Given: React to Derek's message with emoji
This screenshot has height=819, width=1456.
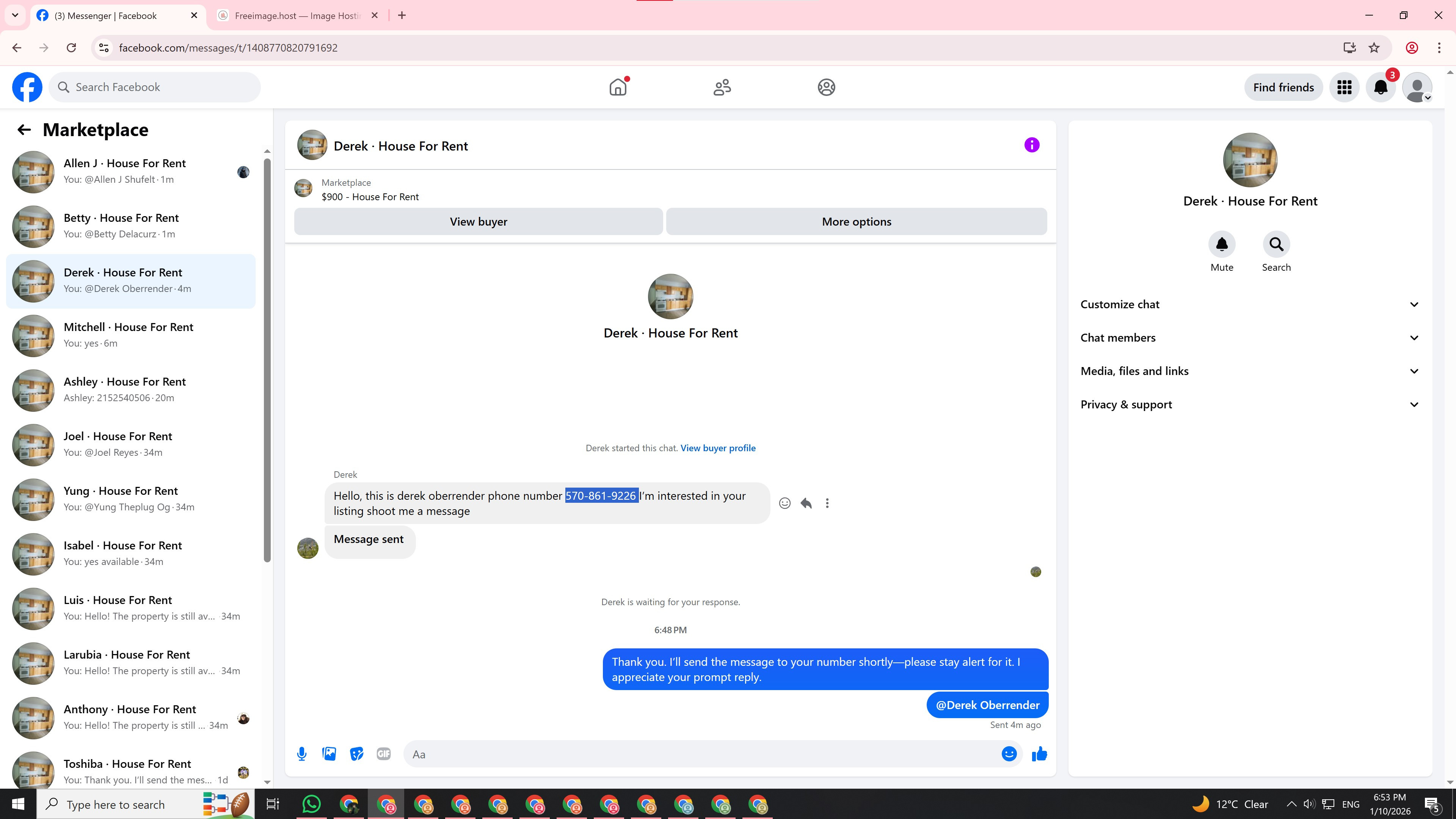Looking at the screenshot, I should pyautogui.click(x=784, y=503).
